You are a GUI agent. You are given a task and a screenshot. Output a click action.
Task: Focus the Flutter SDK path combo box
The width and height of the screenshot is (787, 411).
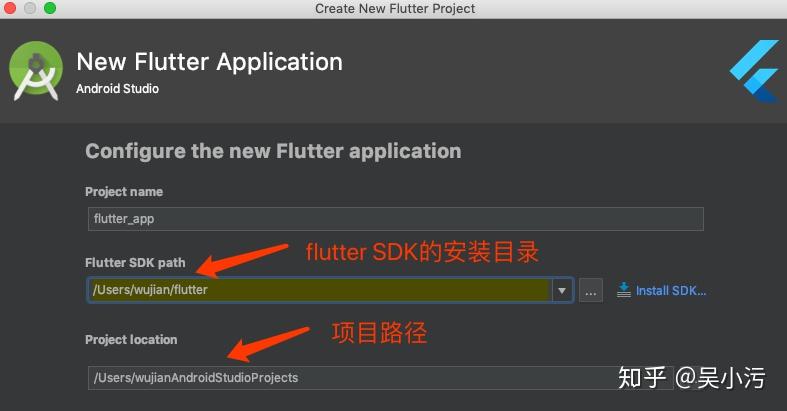click(320, 290)
